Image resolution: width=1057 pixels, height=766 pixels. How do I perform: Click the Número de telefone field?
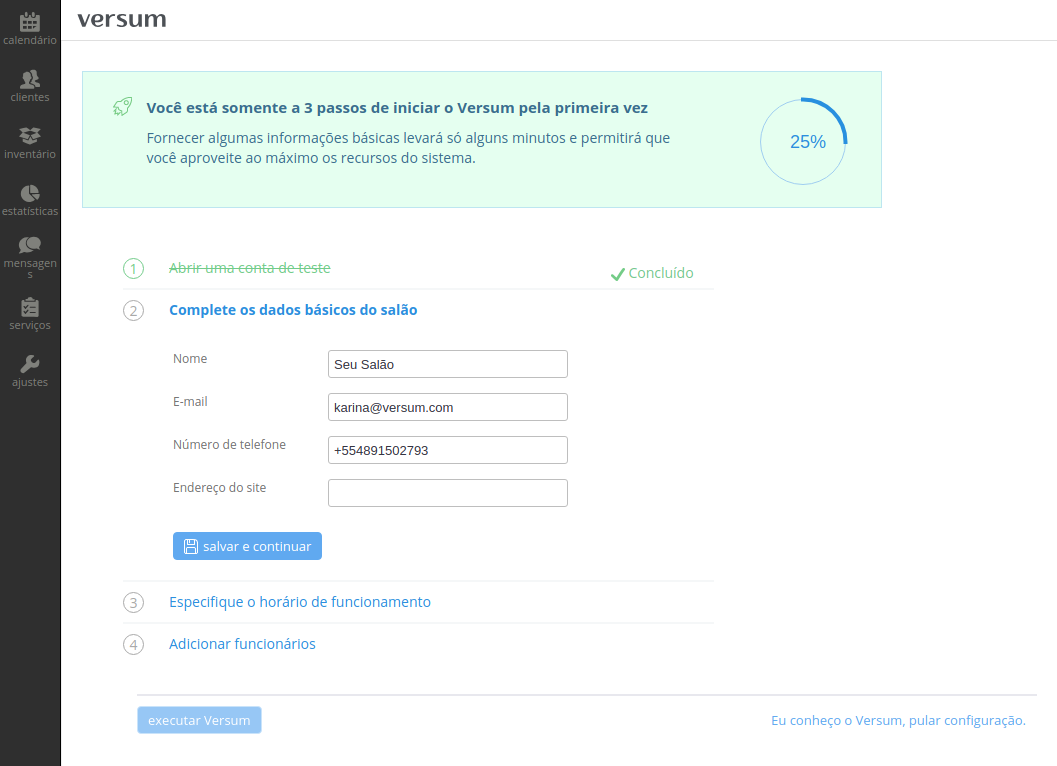pyautogui.click(x=448, y=450)
